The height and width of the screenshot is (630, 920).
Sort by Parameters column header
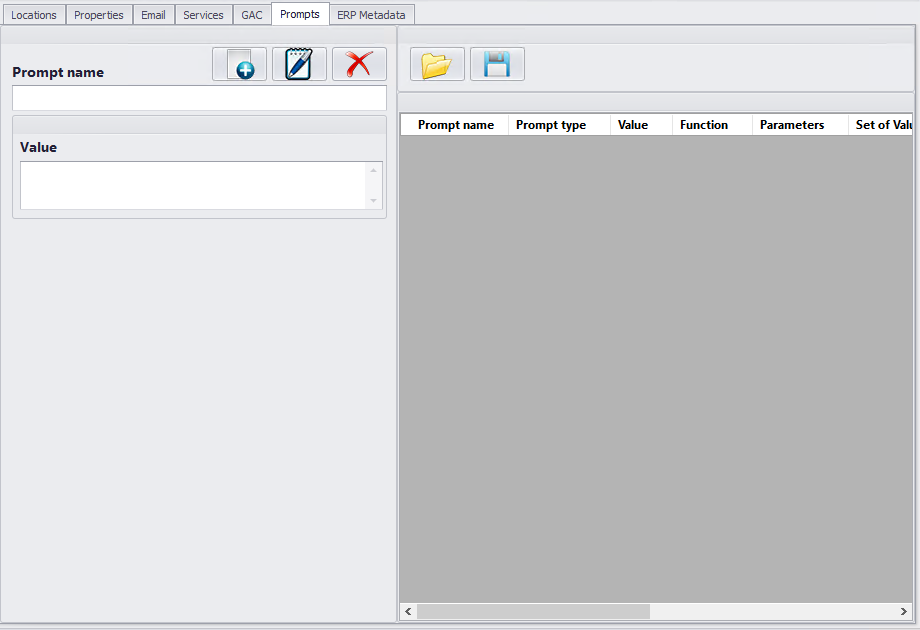[800, 125]
